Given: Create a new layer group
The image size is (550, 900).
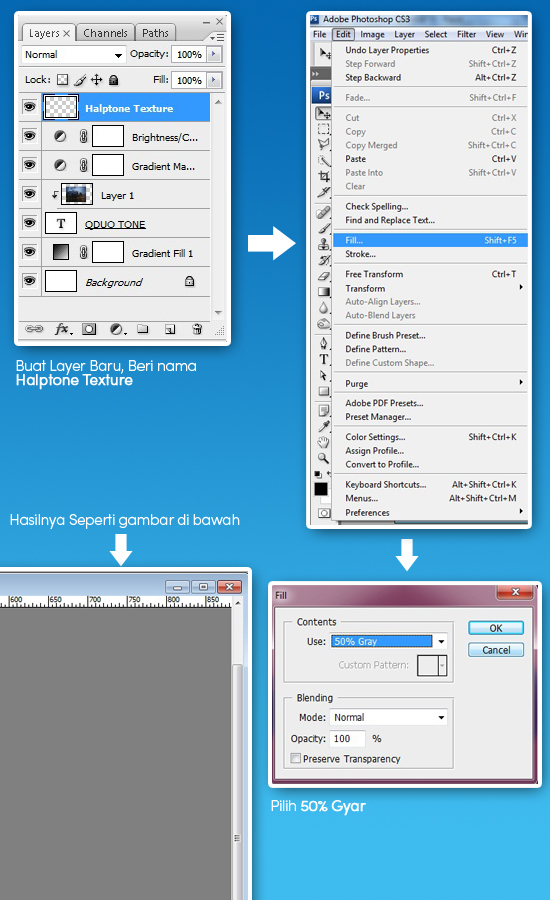Looking at the screenshot, I should 143,329.
